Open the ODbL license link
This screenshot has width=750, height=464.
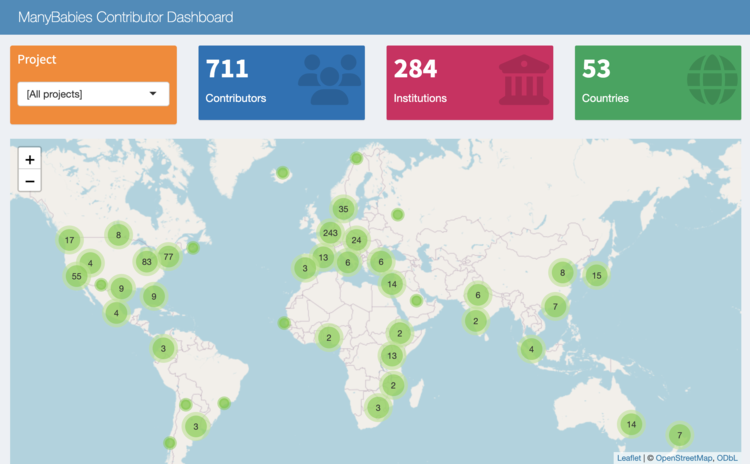[727, 458]
